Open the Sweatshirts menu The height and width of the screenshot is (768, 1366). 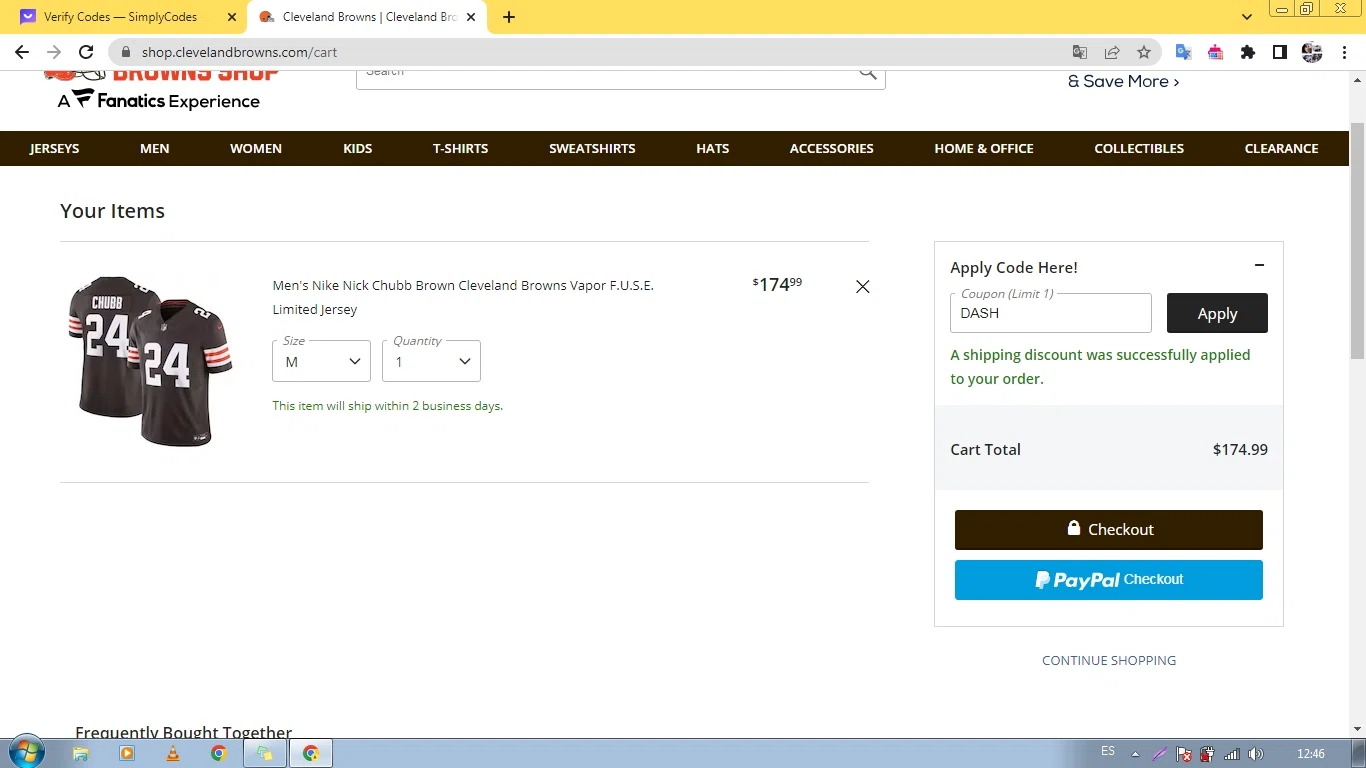[x=592, y=148]
